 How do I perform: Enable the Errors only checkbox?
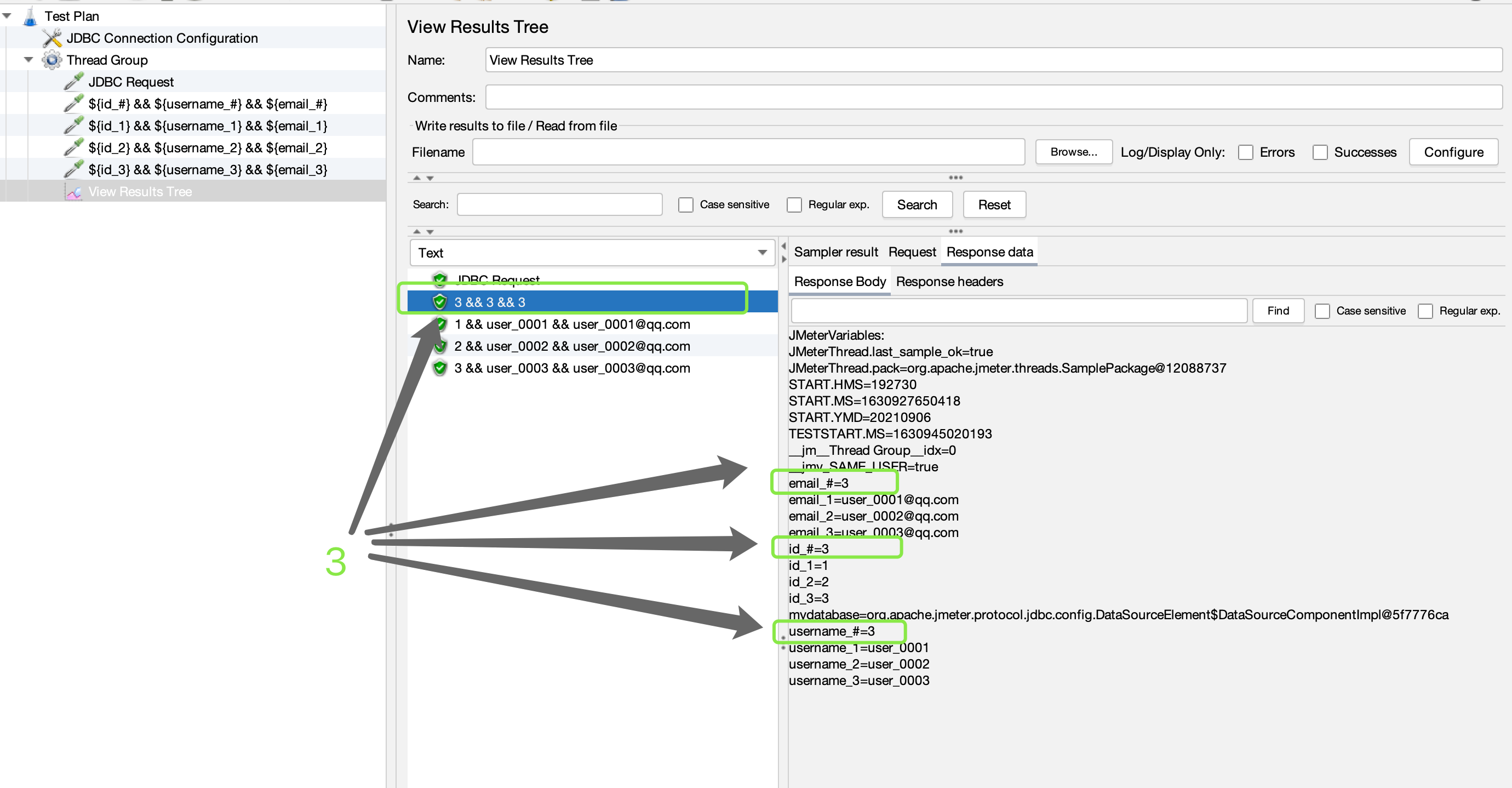pos(1245,153)
